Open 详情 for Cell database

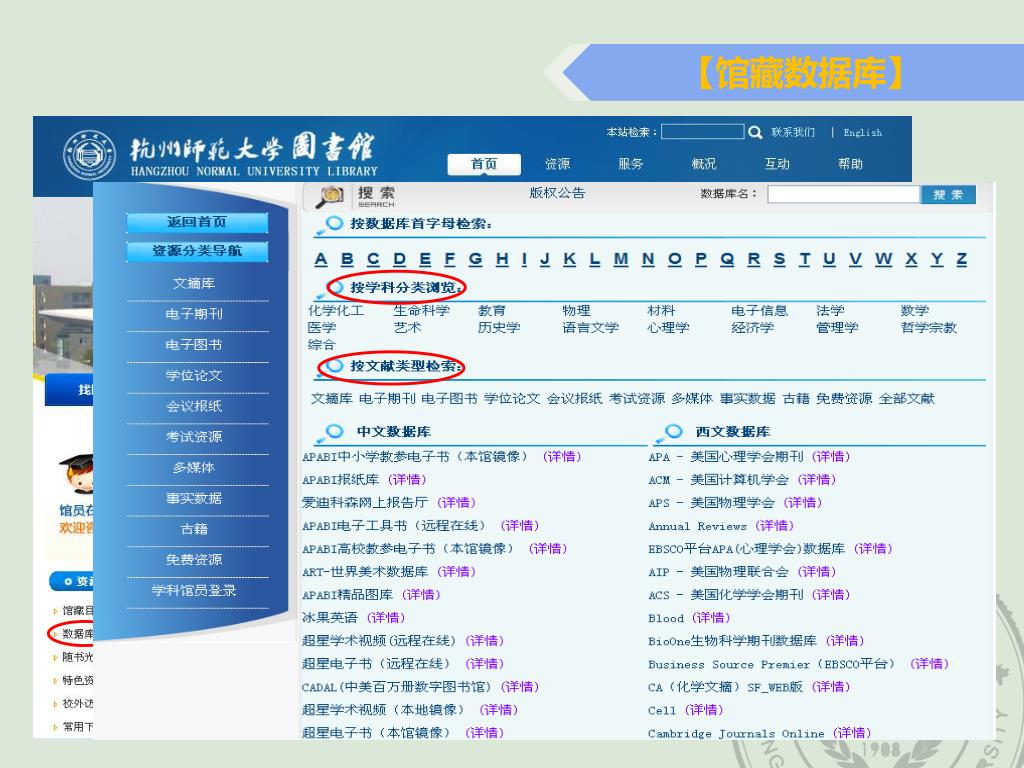pos(704,710)
